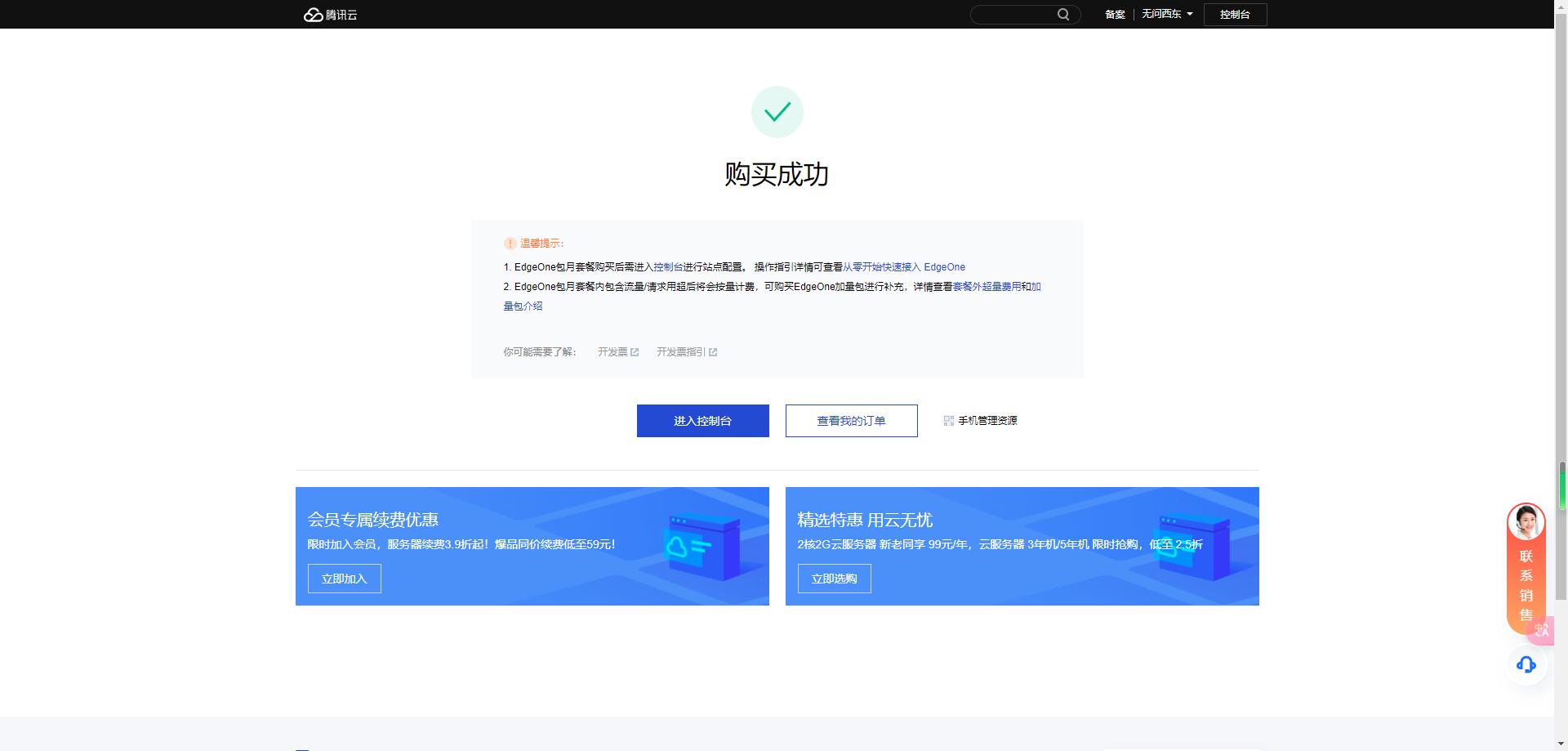The height and width of the screenshot is (751, 1568).
Task: Click the scrollbar up arrow
Action: (x=1561, y=6)
